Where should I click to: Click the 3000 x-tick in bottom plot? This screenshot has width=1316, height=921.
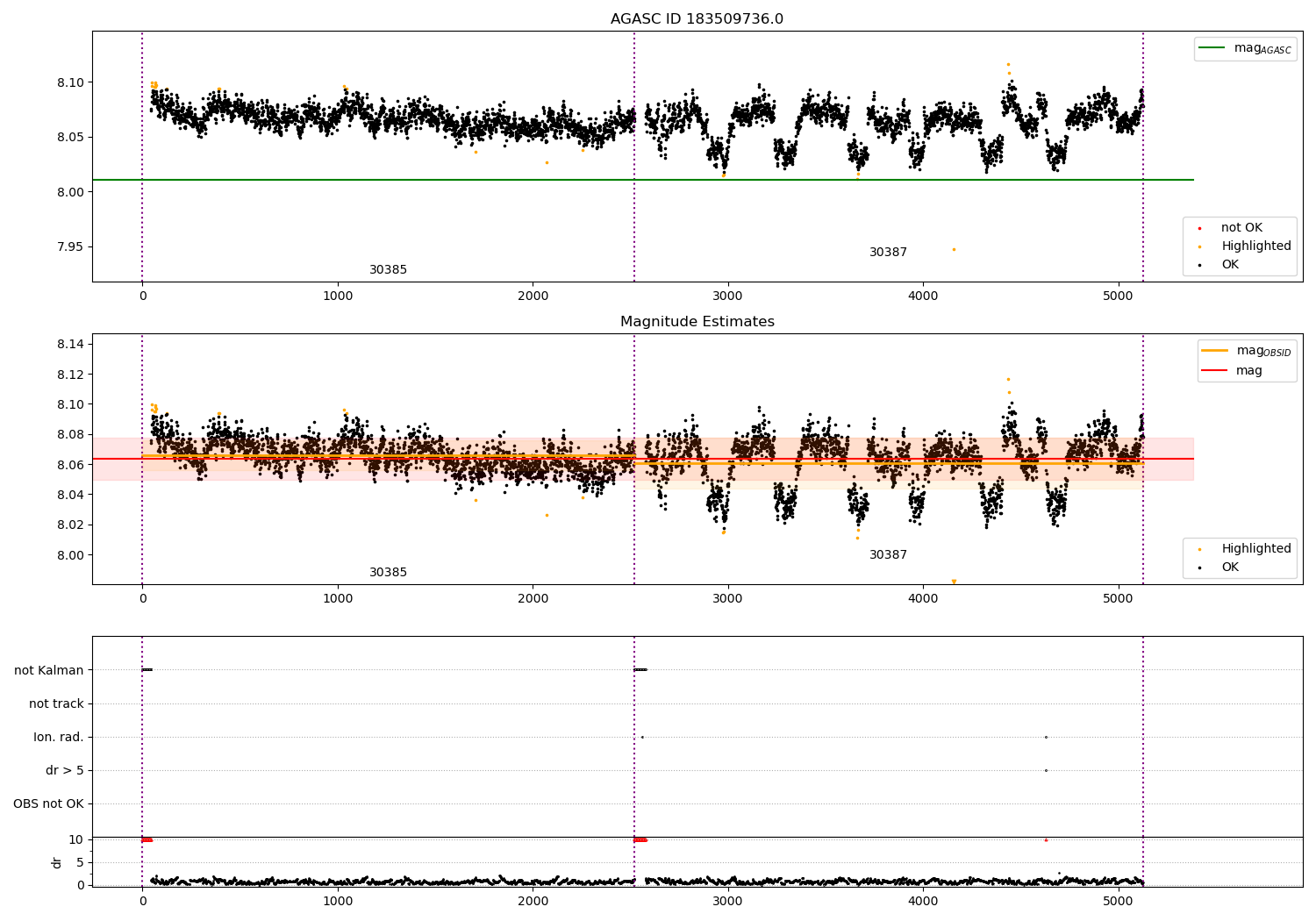(x=727, y=901)
